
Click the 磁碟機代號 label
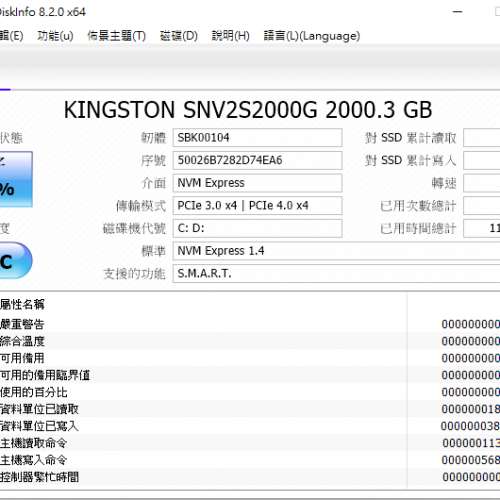pos(134,228)
